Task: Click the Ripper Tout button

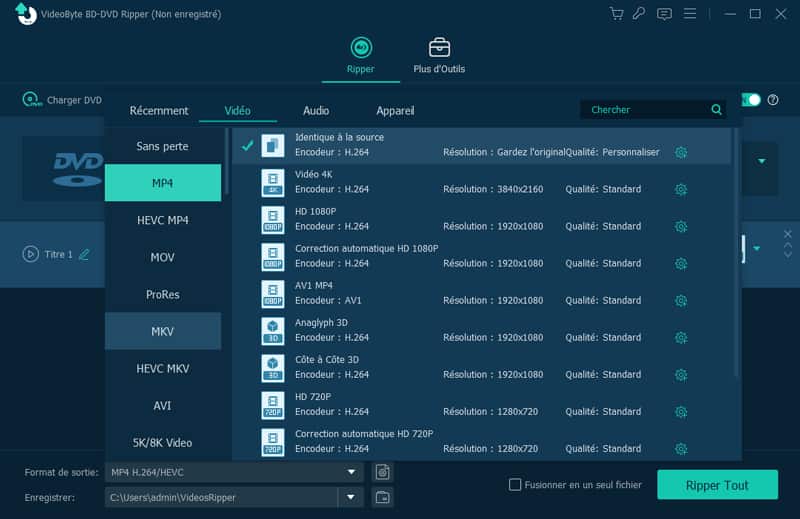Action: [x=717, y=485]
